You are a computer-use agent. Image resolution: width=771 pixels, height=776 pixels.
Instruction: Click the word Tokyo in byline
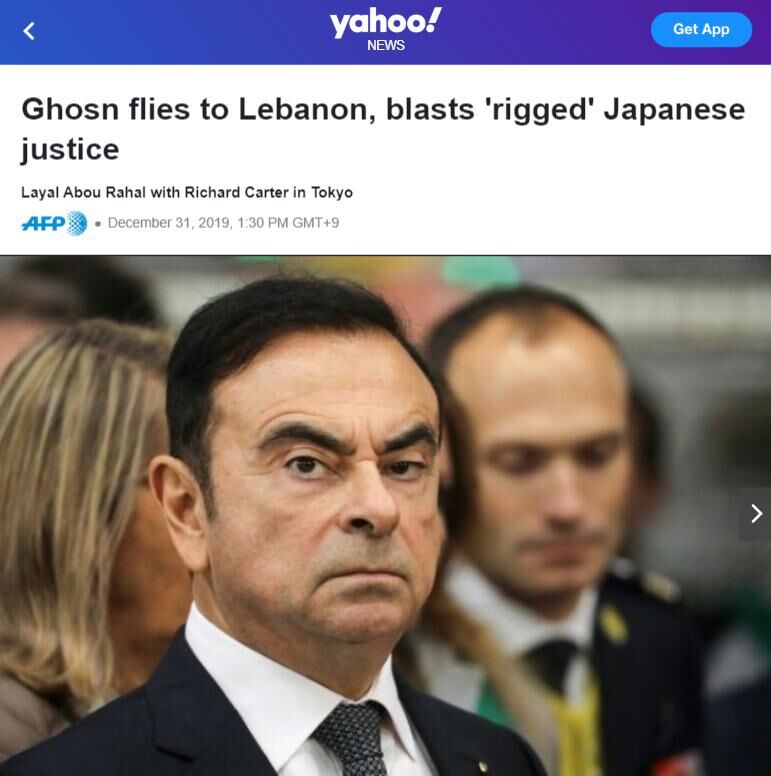coord(332,192)
